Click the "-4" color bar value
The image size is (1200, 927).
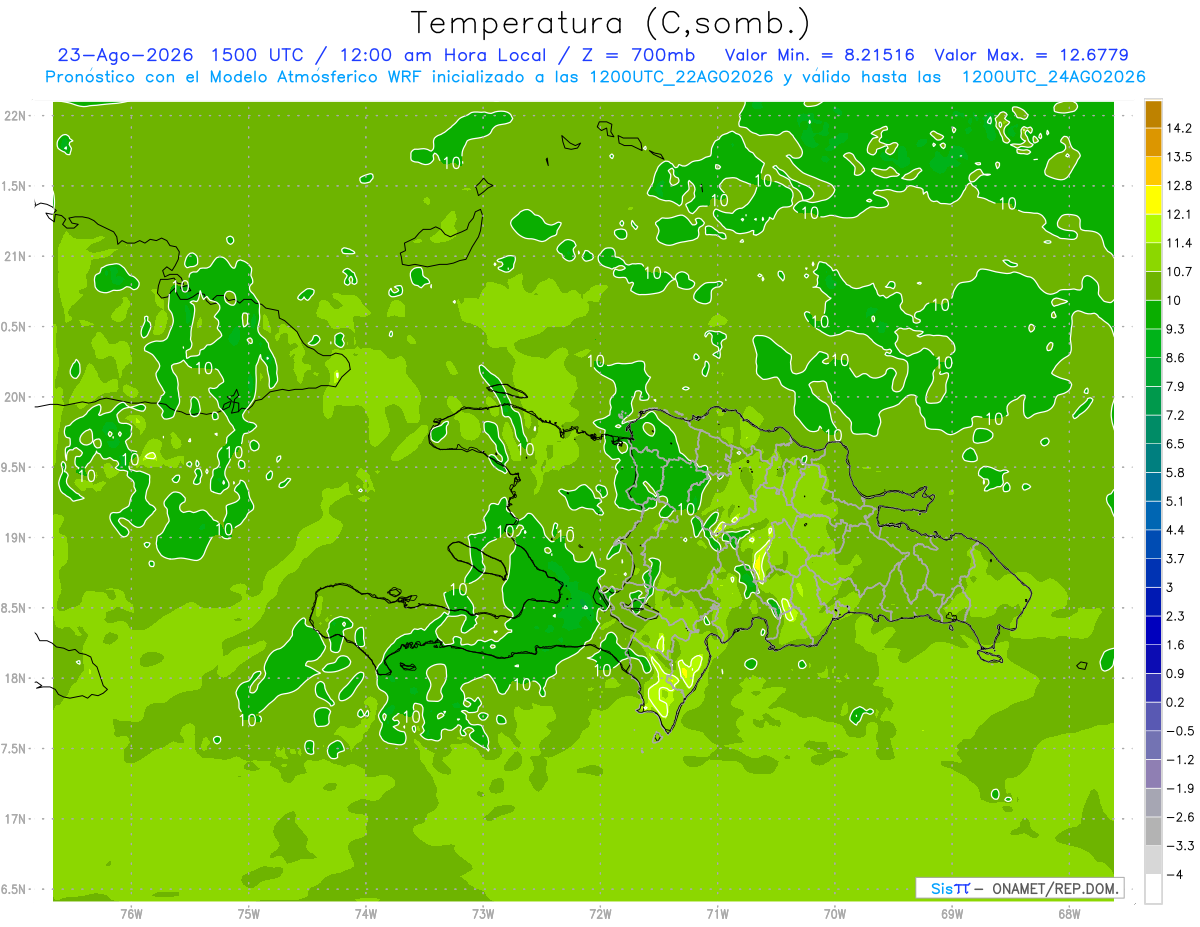click(x=1176, y=875)
